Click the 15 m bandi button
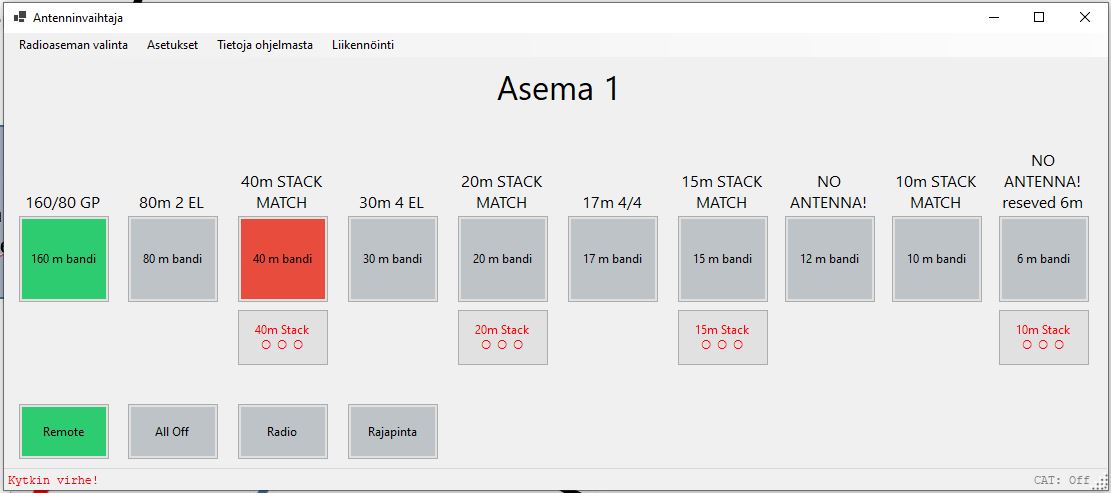Screen dimensions: 1111x493 (x=723, y=259)
